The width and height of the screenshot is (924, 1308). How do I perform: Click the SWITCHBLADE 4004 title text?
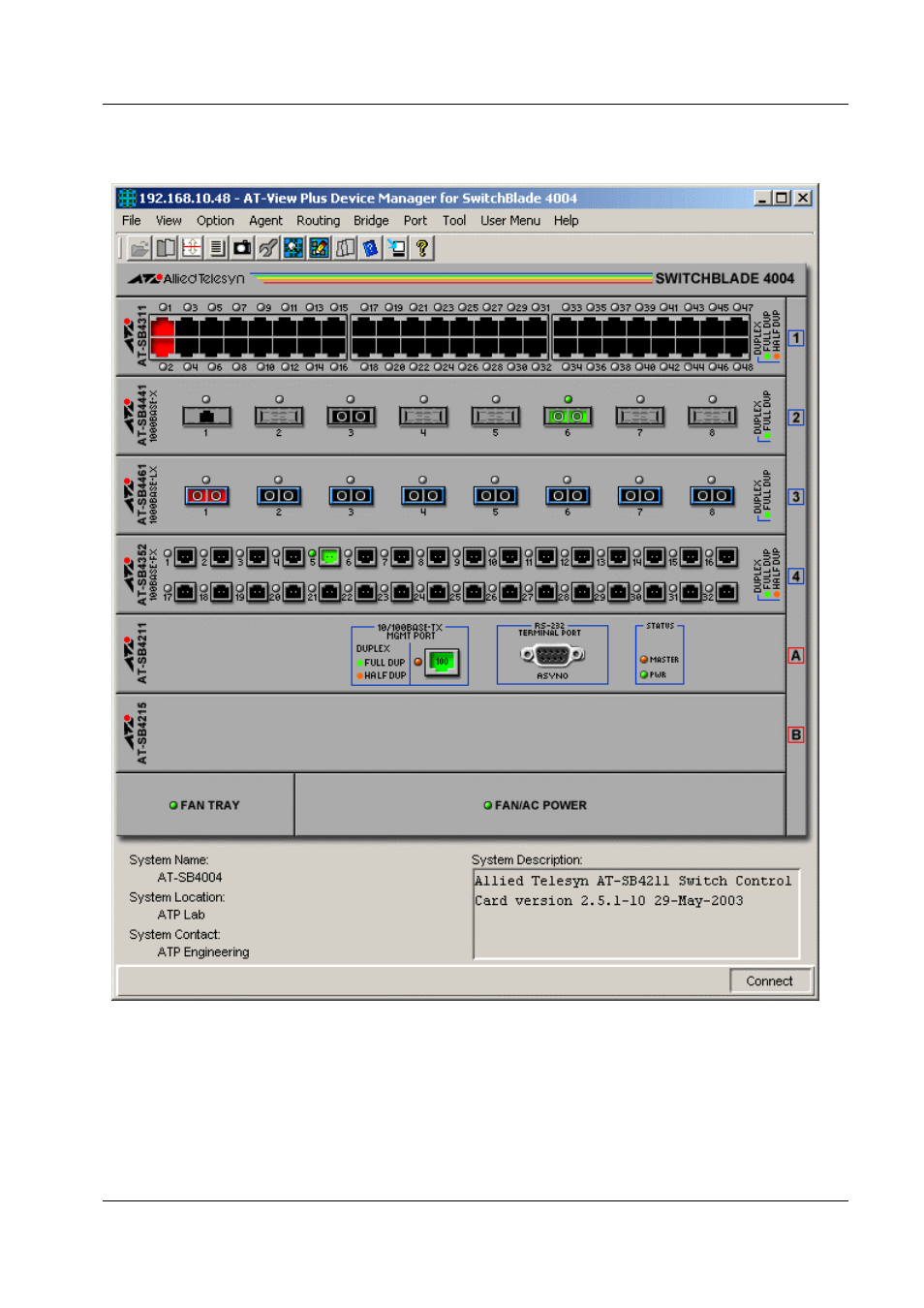coord(724,279)
